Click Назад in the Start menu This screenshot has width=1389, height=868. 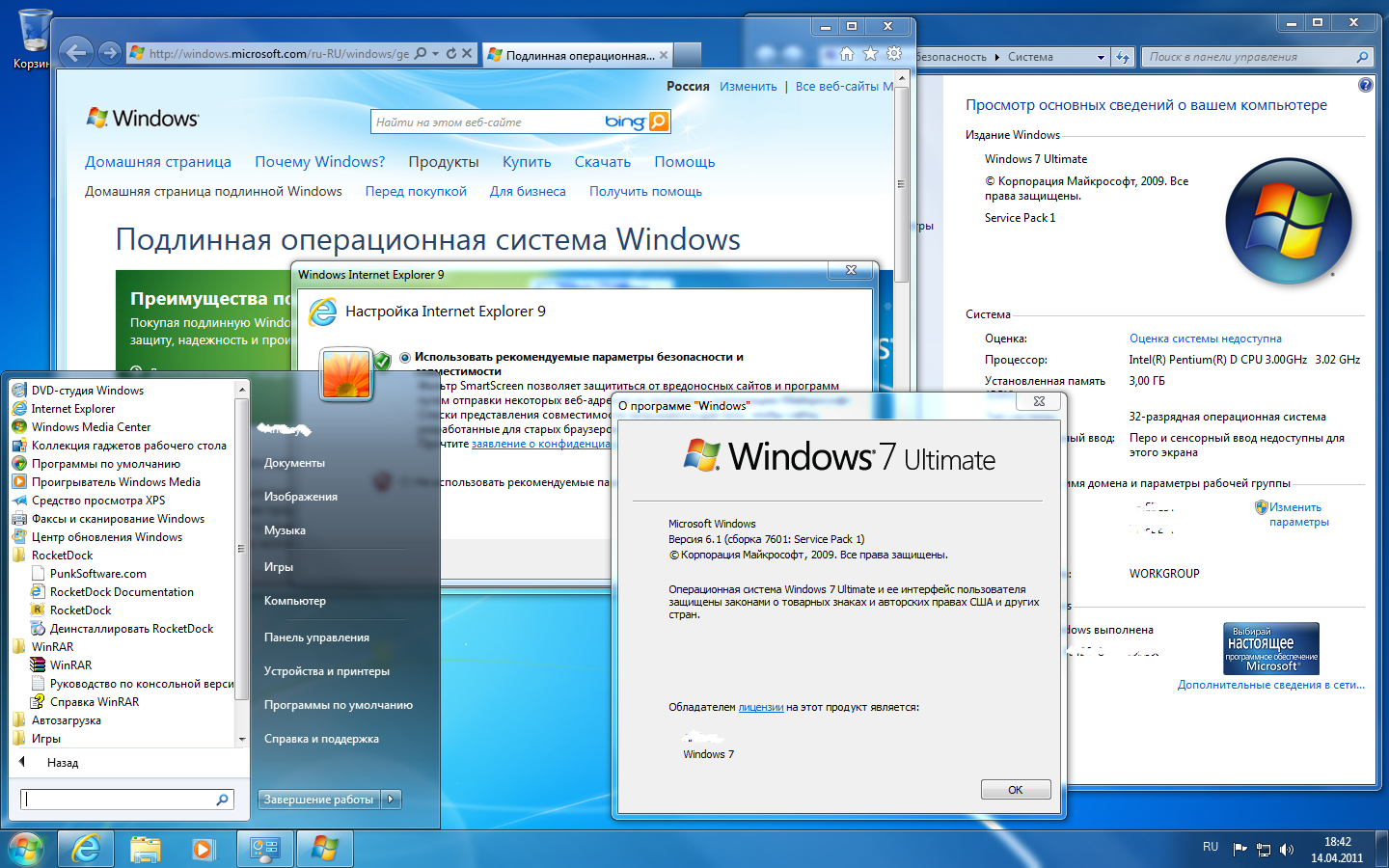pyautogui.click(x=63, y=763)
